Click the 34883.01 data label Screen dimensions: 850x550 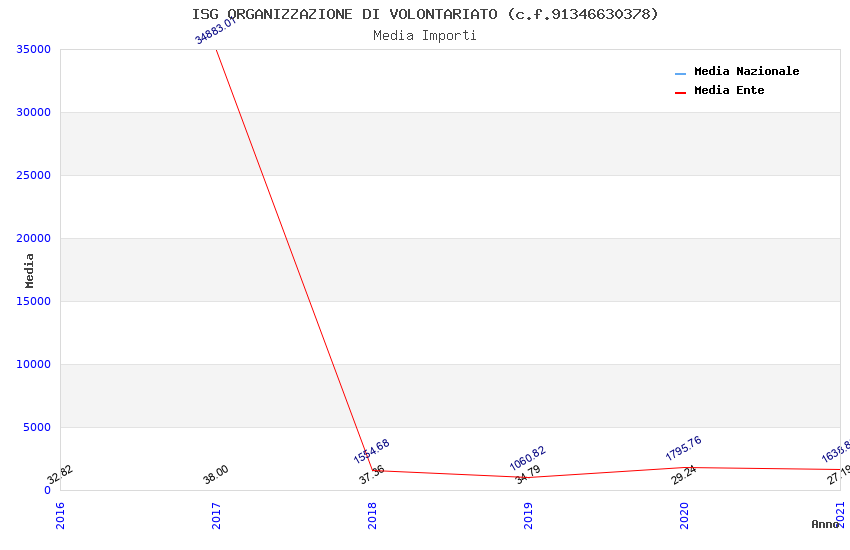tap(215, 30)
